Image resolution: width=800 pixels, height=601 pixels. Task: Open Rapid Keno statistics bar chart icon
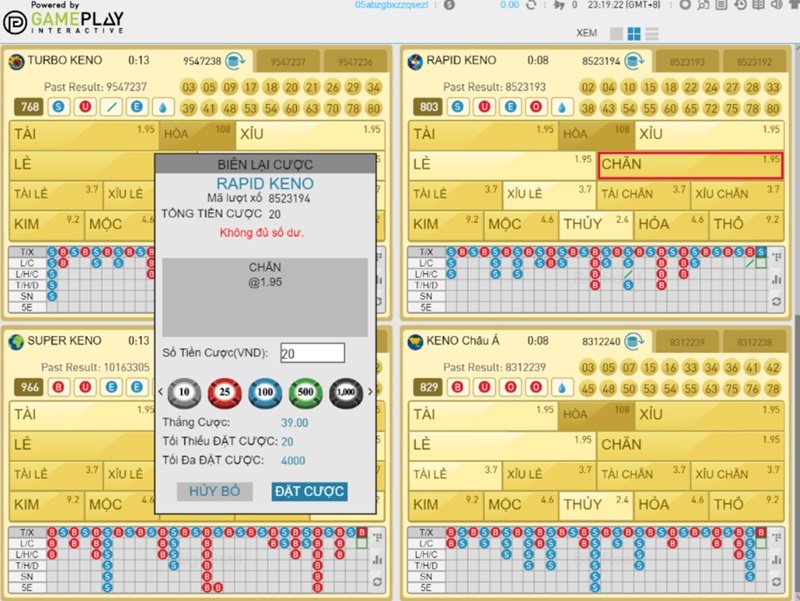pos(777,279)
